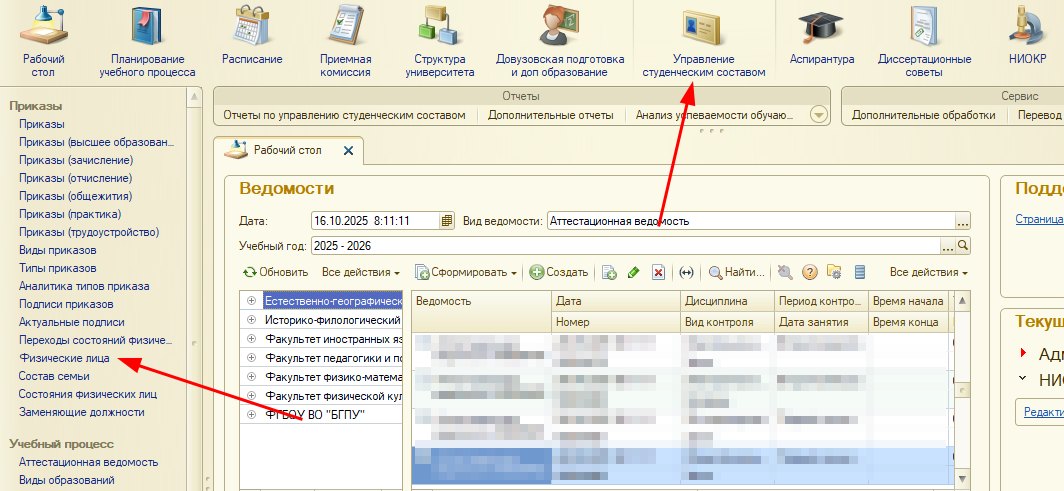Open left Все действия dropdown
1064x491 pixels.
tap(360, 272)
